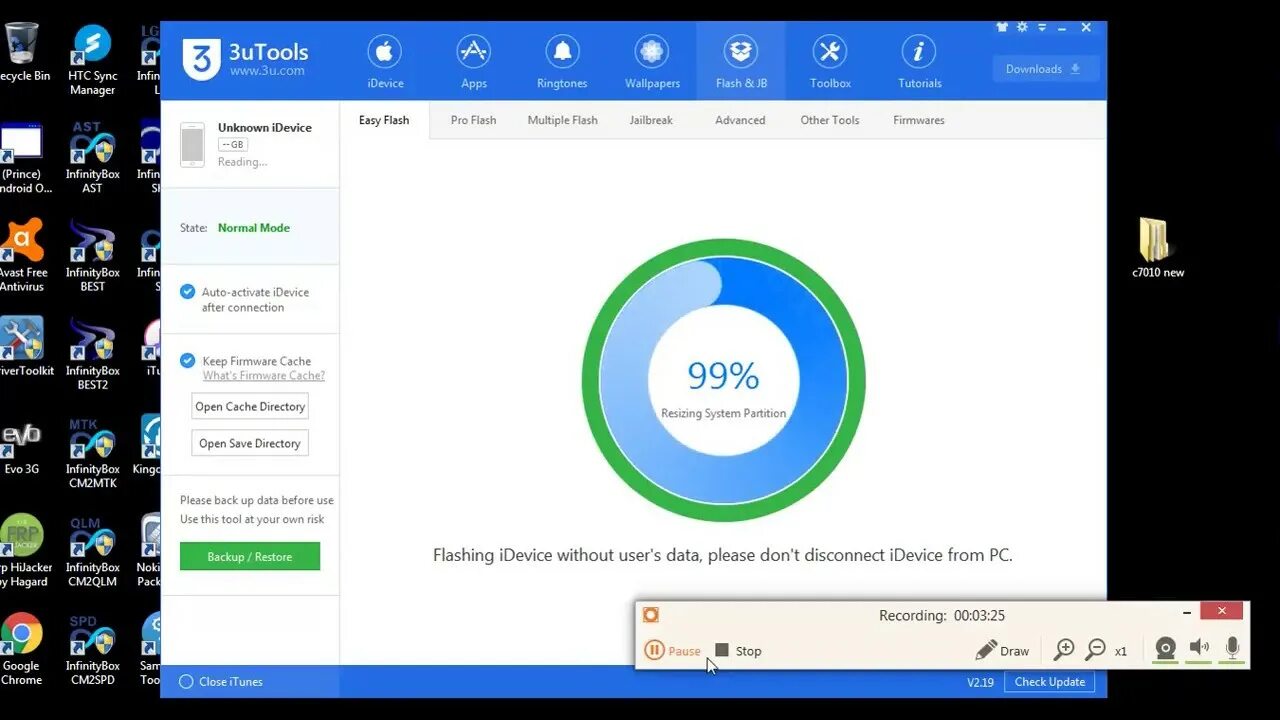The width and height of the screenshot is (1280, 720).
Task: Open InfinityBox CM2MTK desktop shortcut
Action: 92,452
